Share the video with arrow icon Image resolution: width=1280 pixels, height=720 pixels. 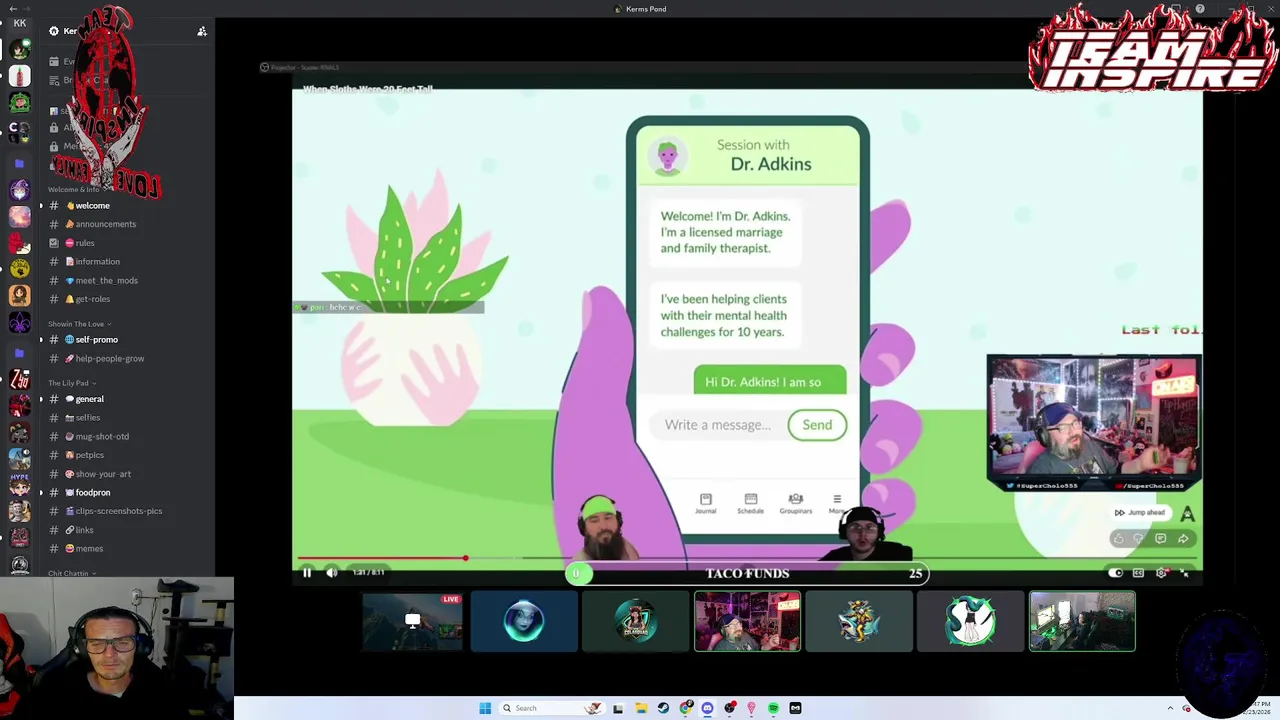pyautogui.click(x=1183, y=539)
